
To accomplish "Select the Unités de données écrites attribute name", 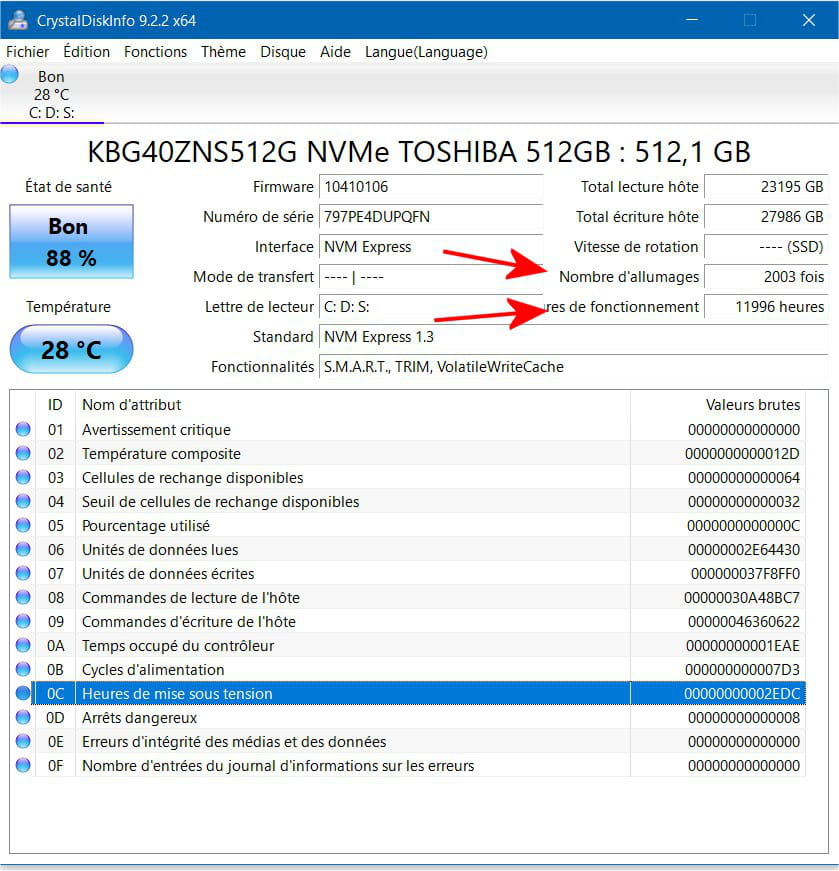I will [168, 573].
